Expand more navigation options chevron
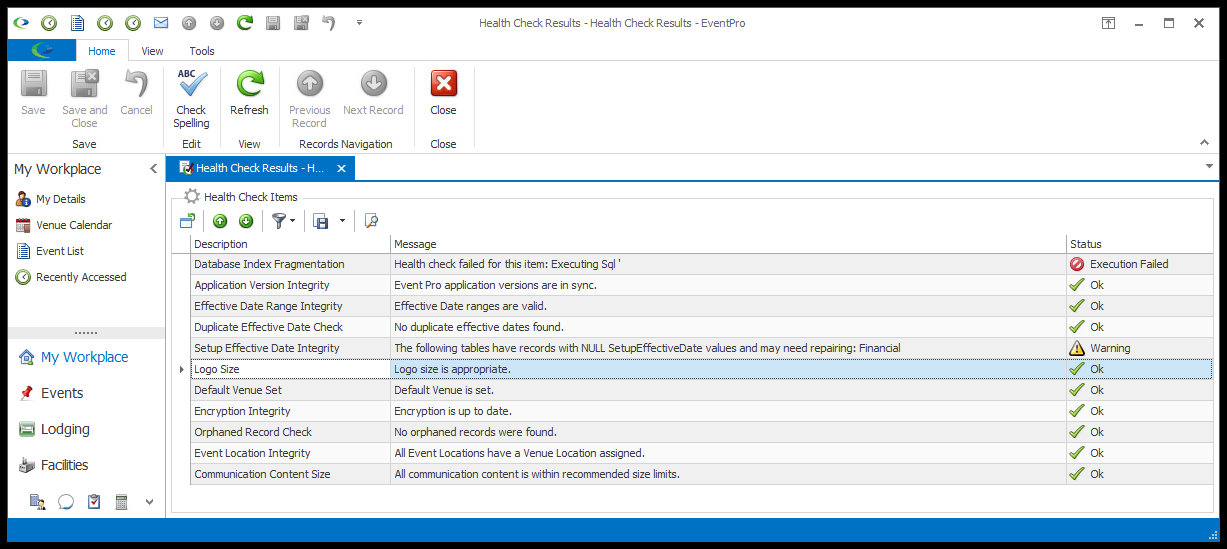Screen dimensions: 1227x549 tap(150, 502)
